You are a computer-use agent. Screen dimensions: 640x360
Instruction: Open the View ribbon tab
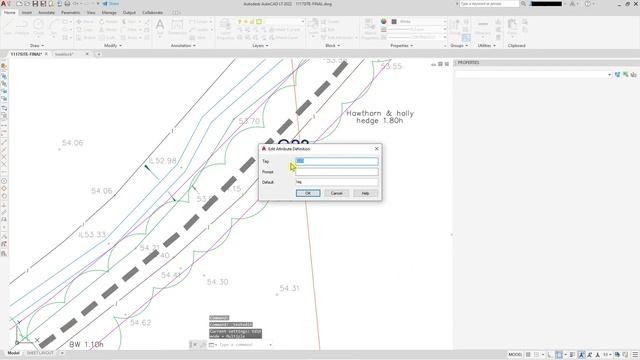tap(91, 13)
